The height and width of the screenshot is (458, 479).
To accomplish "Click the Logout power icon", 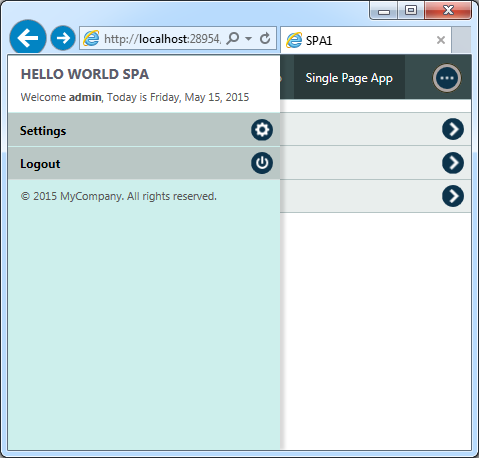I will (x=262, y=163).
